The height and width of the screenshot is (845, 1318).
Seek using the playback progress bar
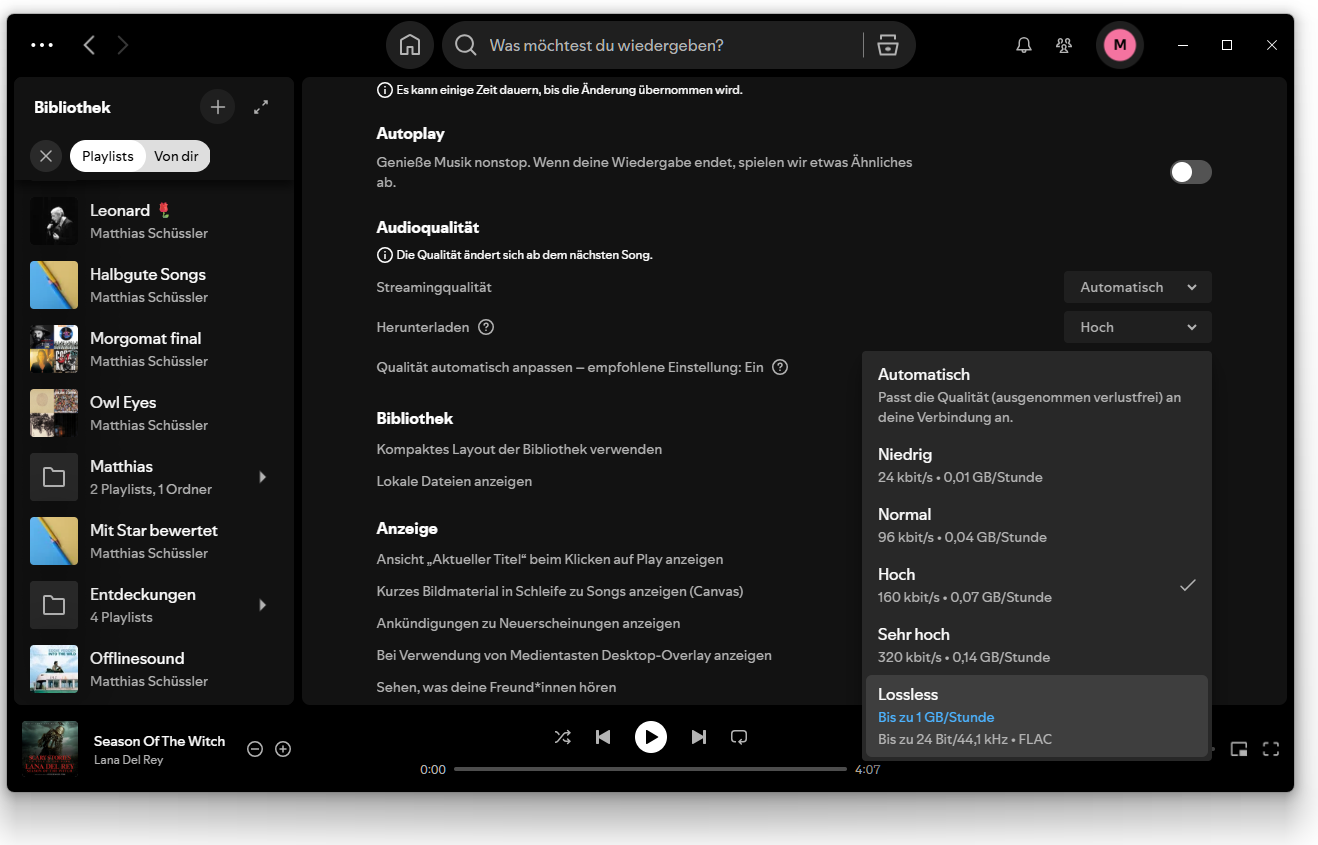pyautogui.click(x=650, y=769)
